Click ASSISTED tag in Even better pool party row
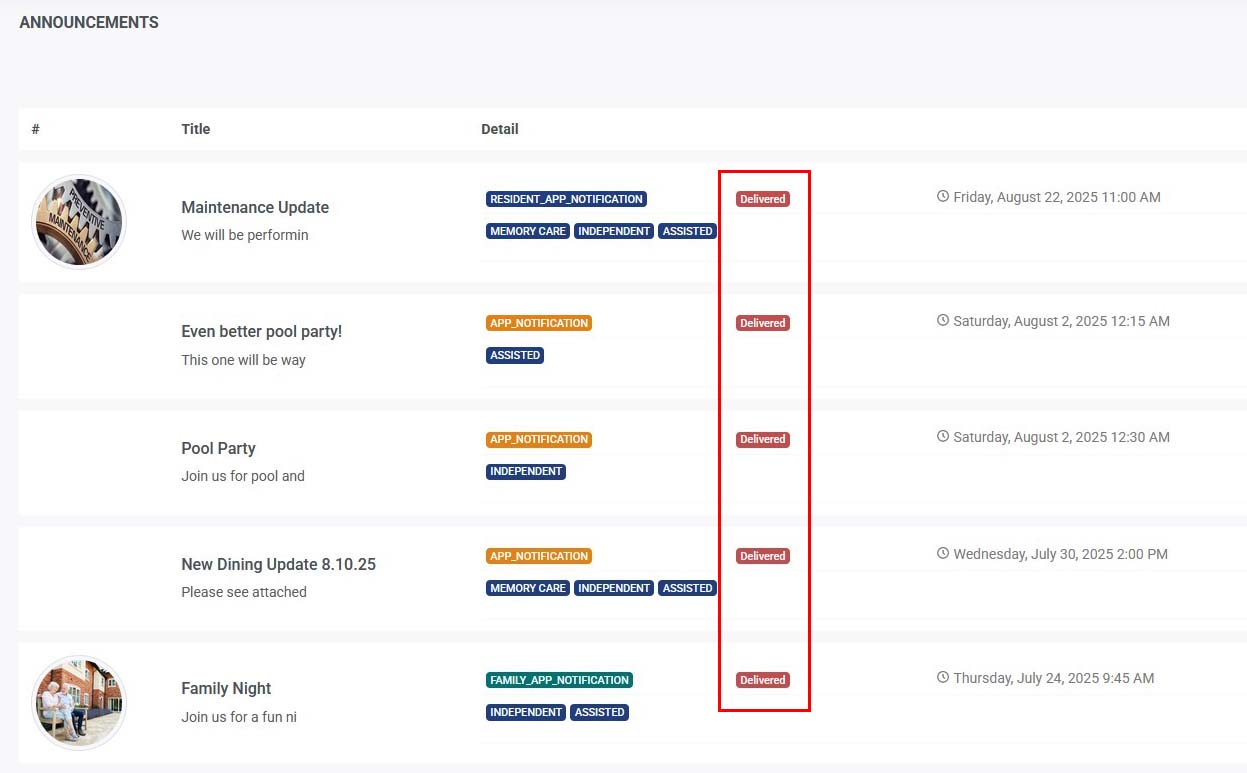Viewport: 1247px width, 773px height. (515, 355)
